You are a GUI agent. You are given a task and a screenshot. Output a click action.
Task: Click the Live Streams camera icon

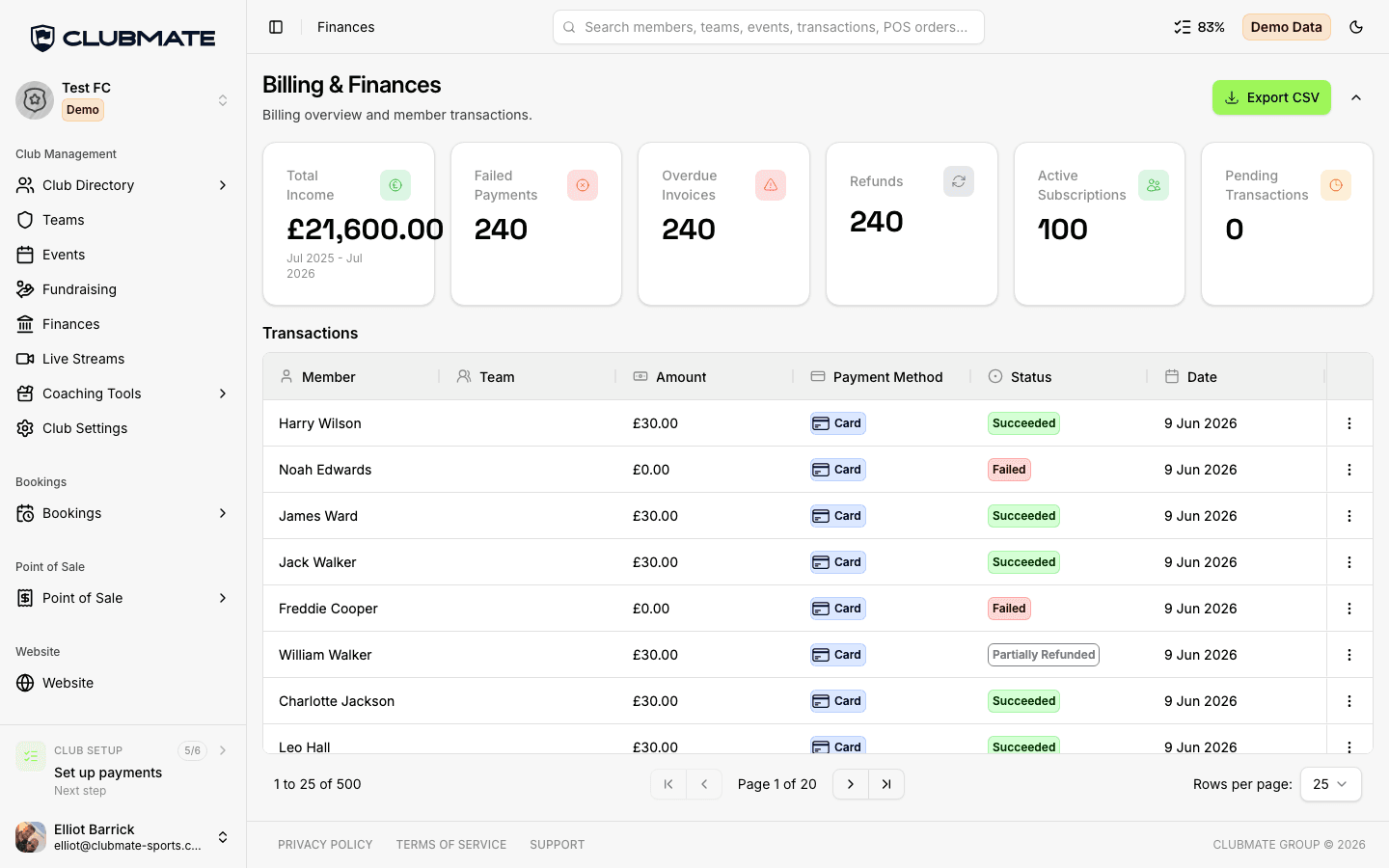coord(25,359)
